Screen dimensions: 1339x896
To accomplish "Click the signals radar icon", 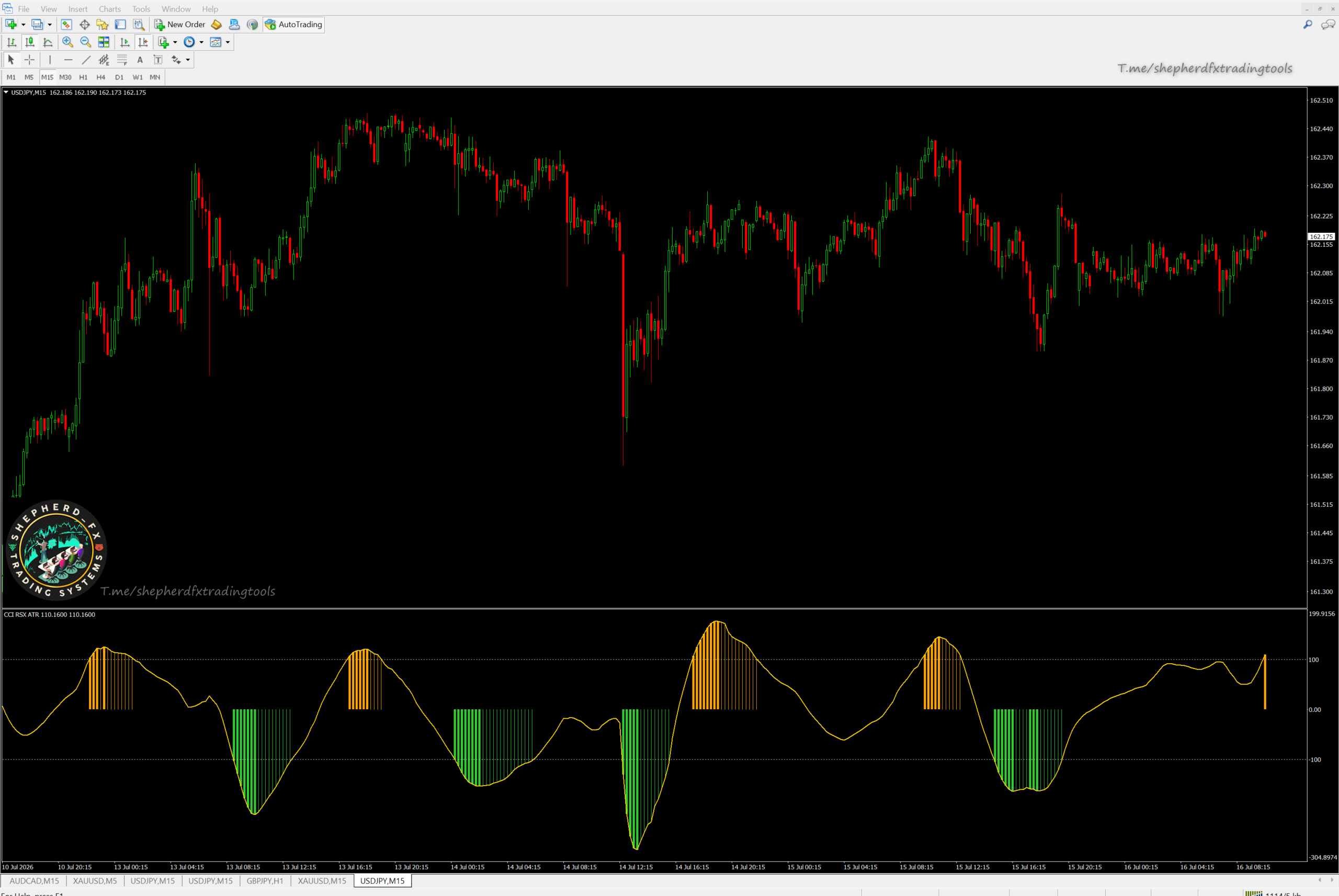I will tap(253, 25).
